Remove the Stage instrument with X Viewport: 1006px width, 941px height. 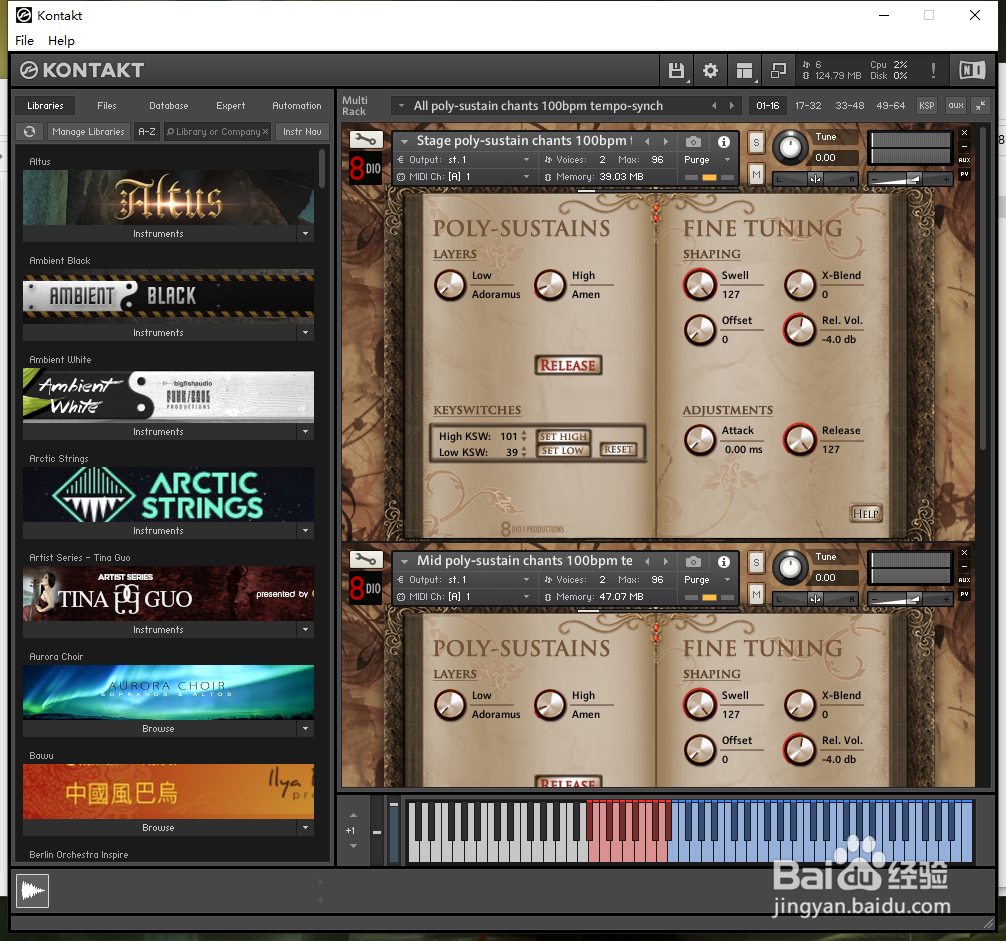click(x=964, y=133)
